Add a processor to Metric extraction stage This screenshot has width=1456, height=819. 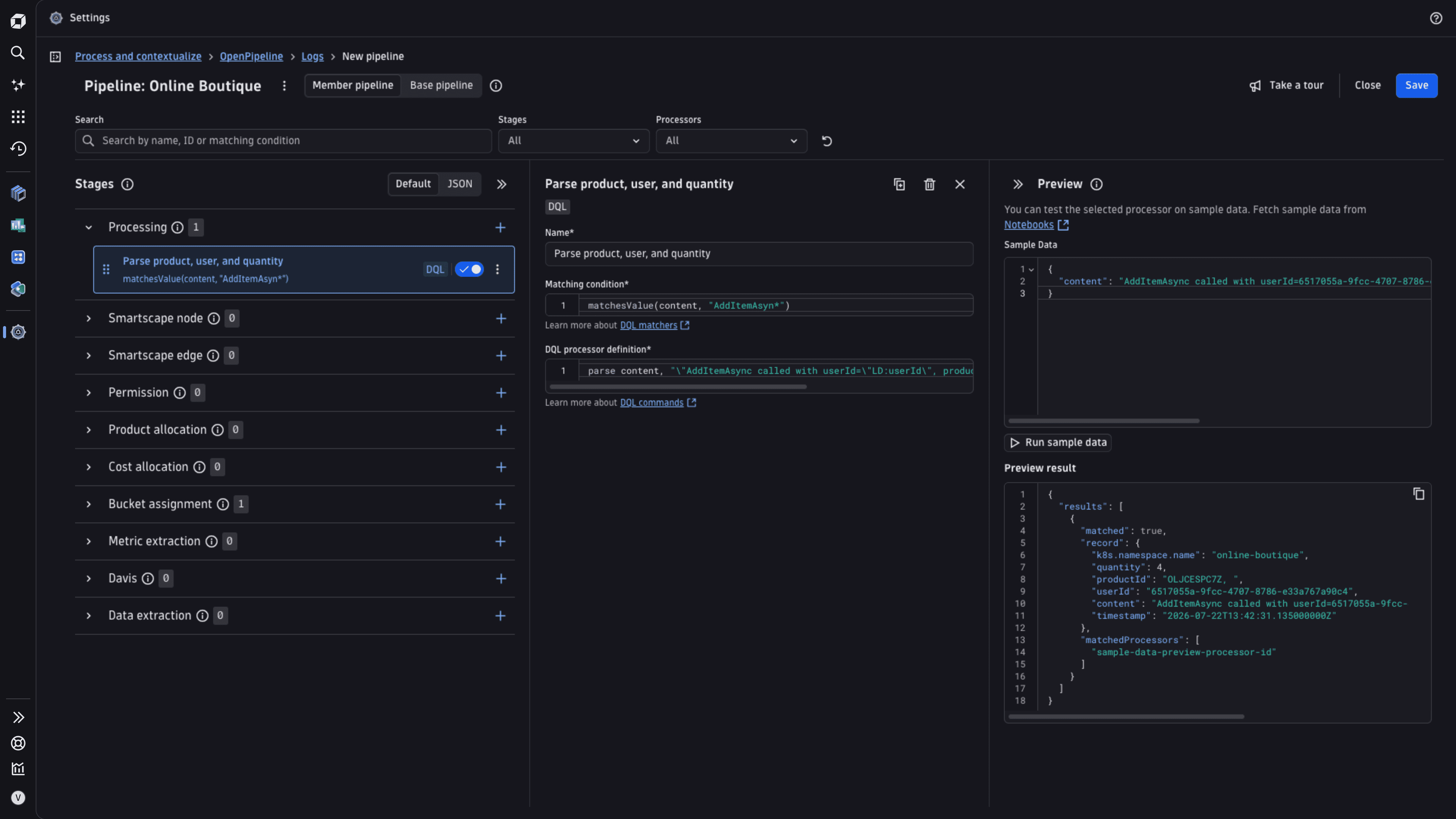[x=500, y=541]
